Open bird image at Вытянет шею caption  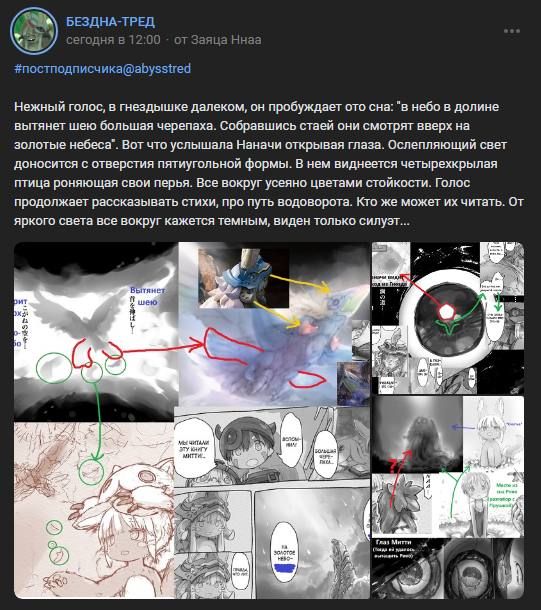click(96, 332)
